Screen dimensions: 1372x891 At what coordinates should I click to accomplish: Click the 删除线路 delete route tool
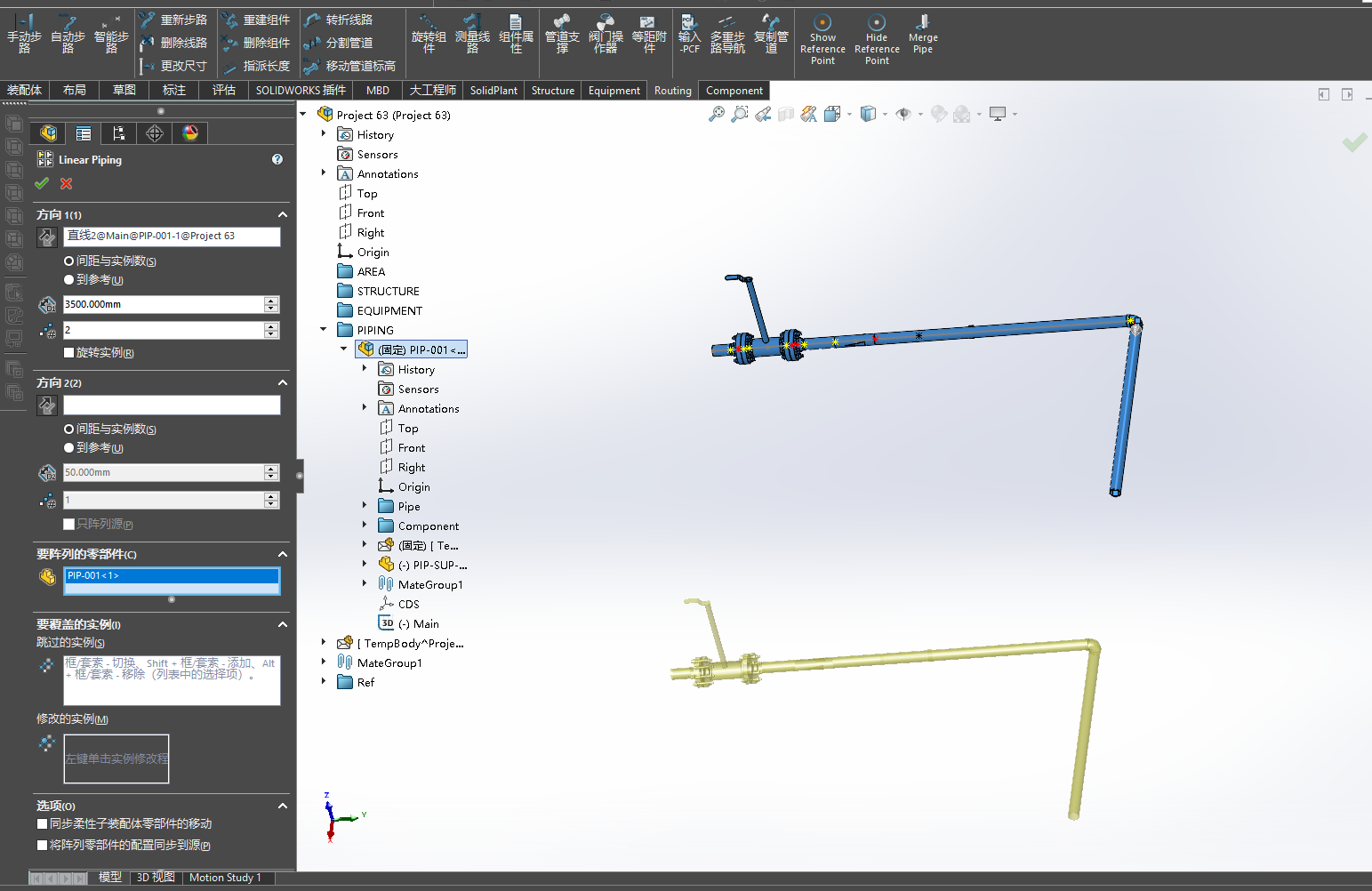coord(174,43)
